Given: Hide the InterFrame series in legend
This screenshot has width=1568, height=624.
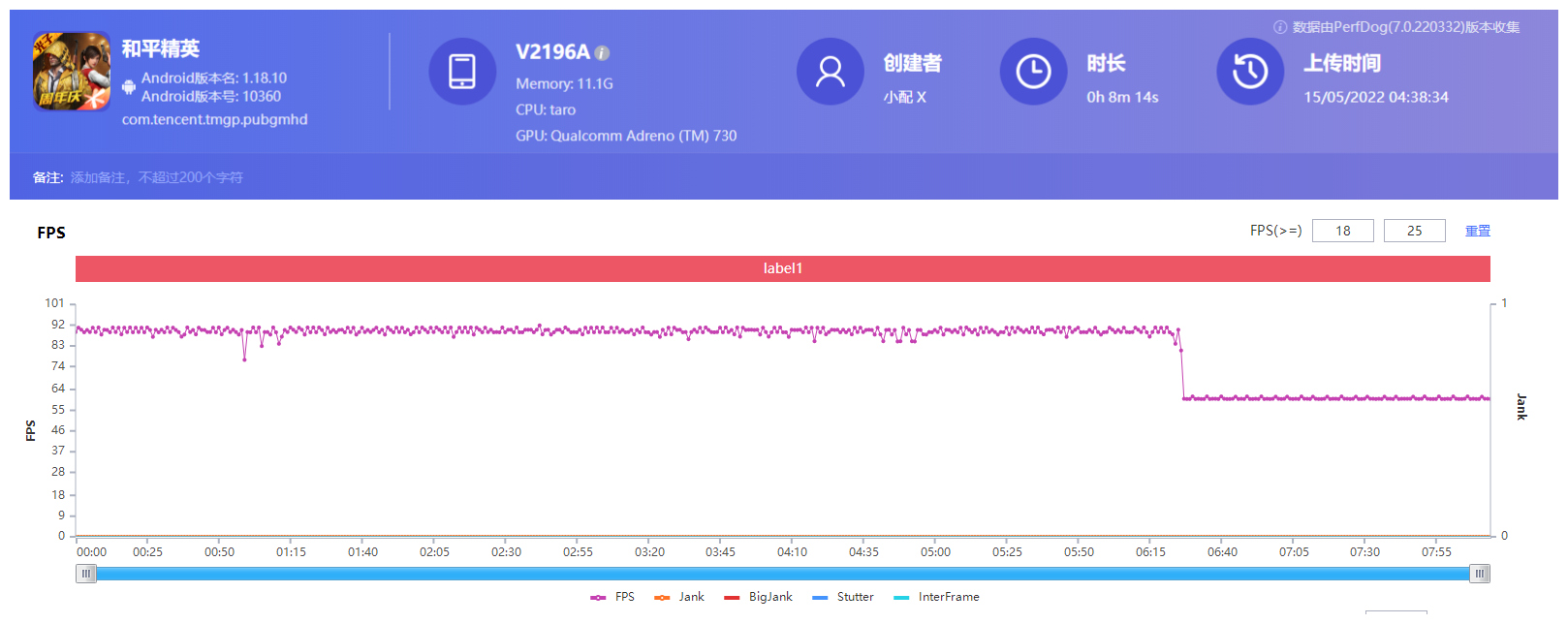Looking at the screenshot, I should click(936, 597).
